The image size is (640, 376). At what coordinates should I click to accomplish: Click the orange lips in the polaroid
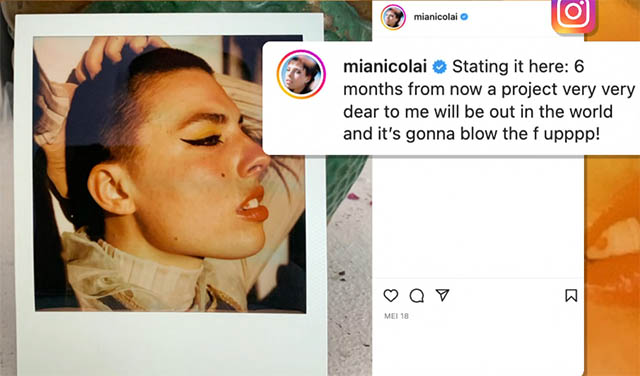point(253,205)
